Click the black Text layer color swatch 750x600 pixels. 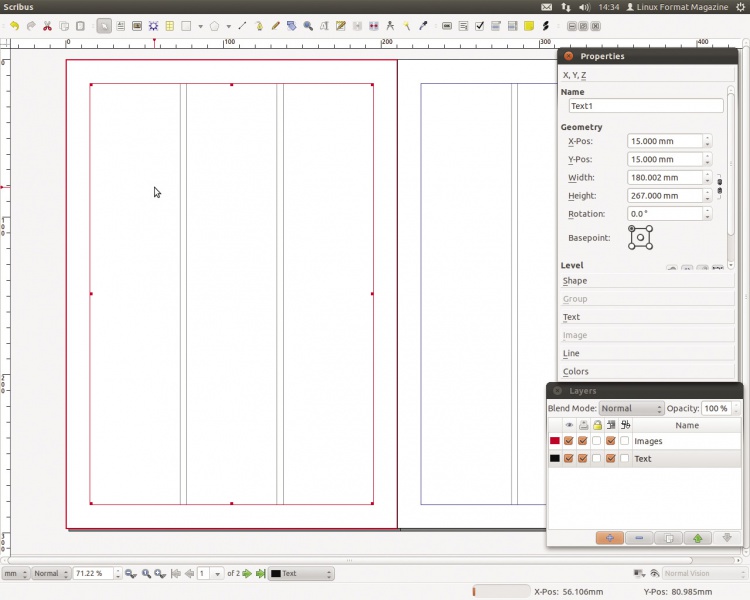pyautogui.click(x=555, y=458)
